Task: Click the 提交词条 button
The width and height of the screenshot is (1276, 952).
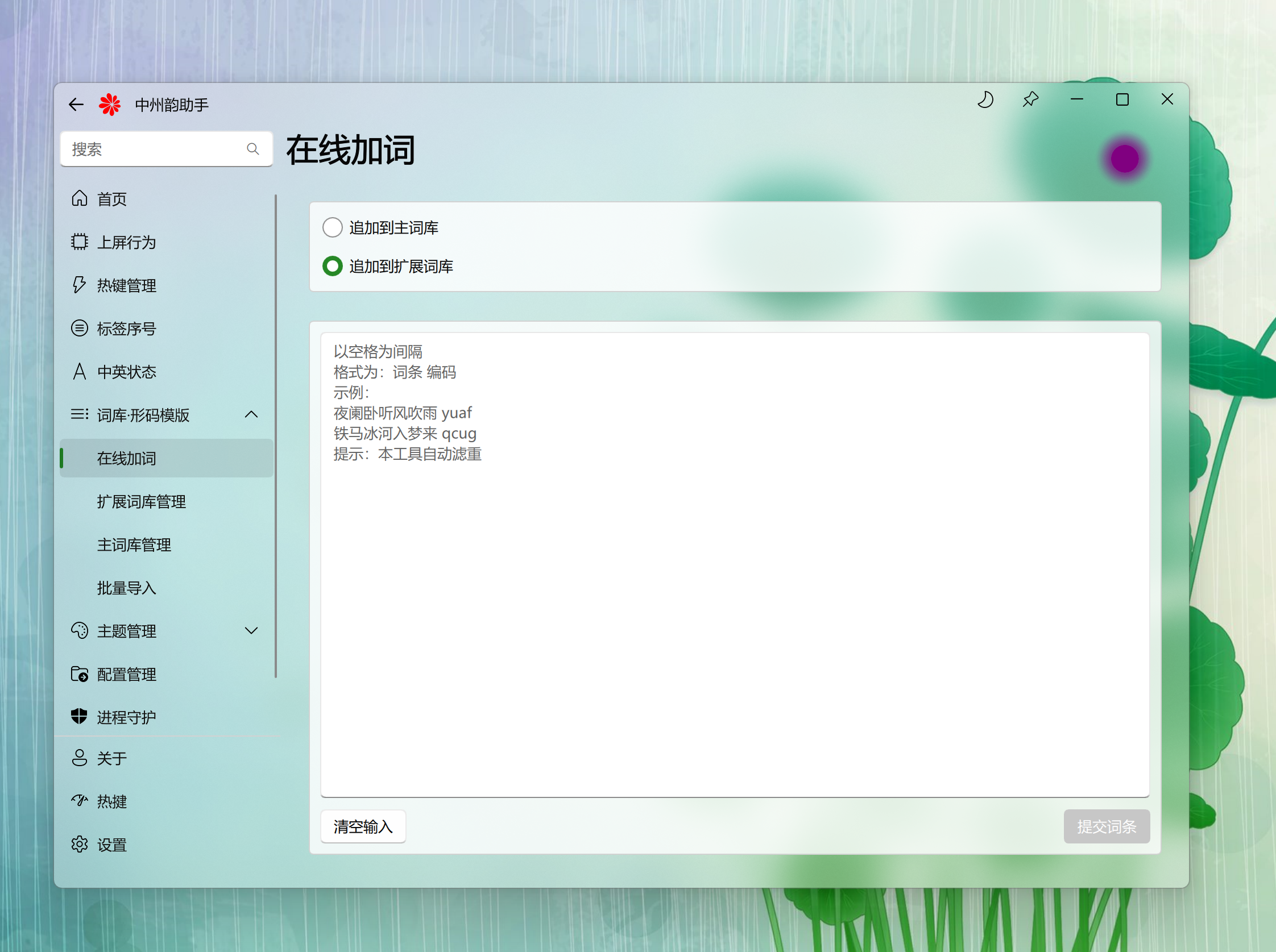Action: [x=1106, y=827]
